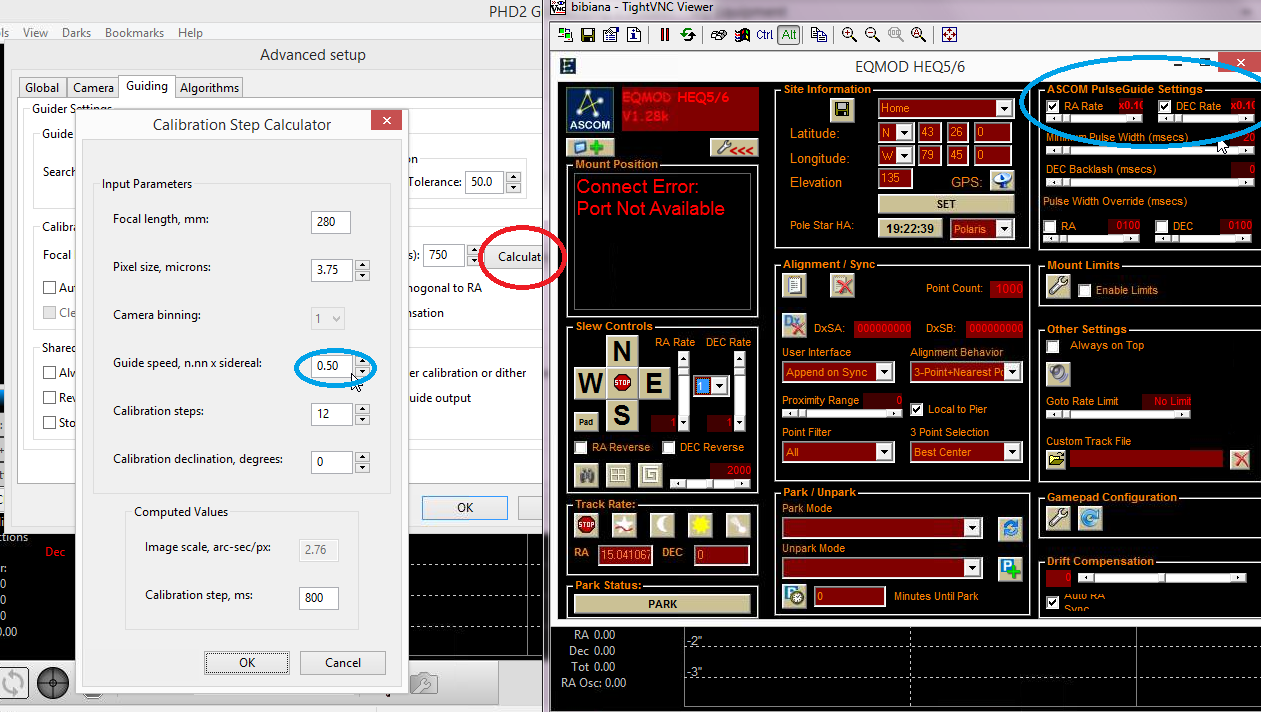This screenshot has width=1261, height=712.
Task: Open the Global tab in Advanced setup
Action: [43, 88]
